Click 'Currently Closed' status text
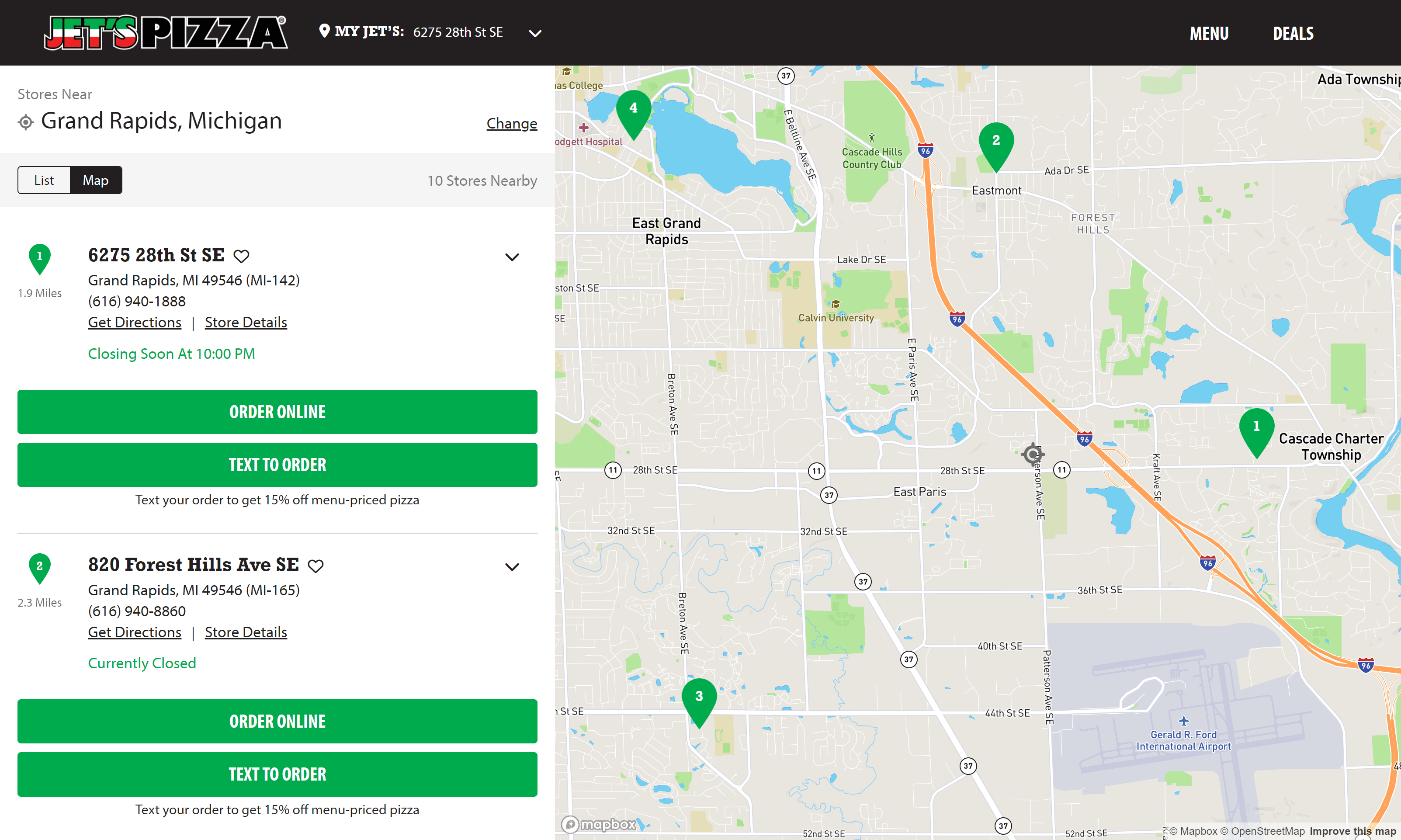This screenshot has height=840, width=1401. (142, 663)
